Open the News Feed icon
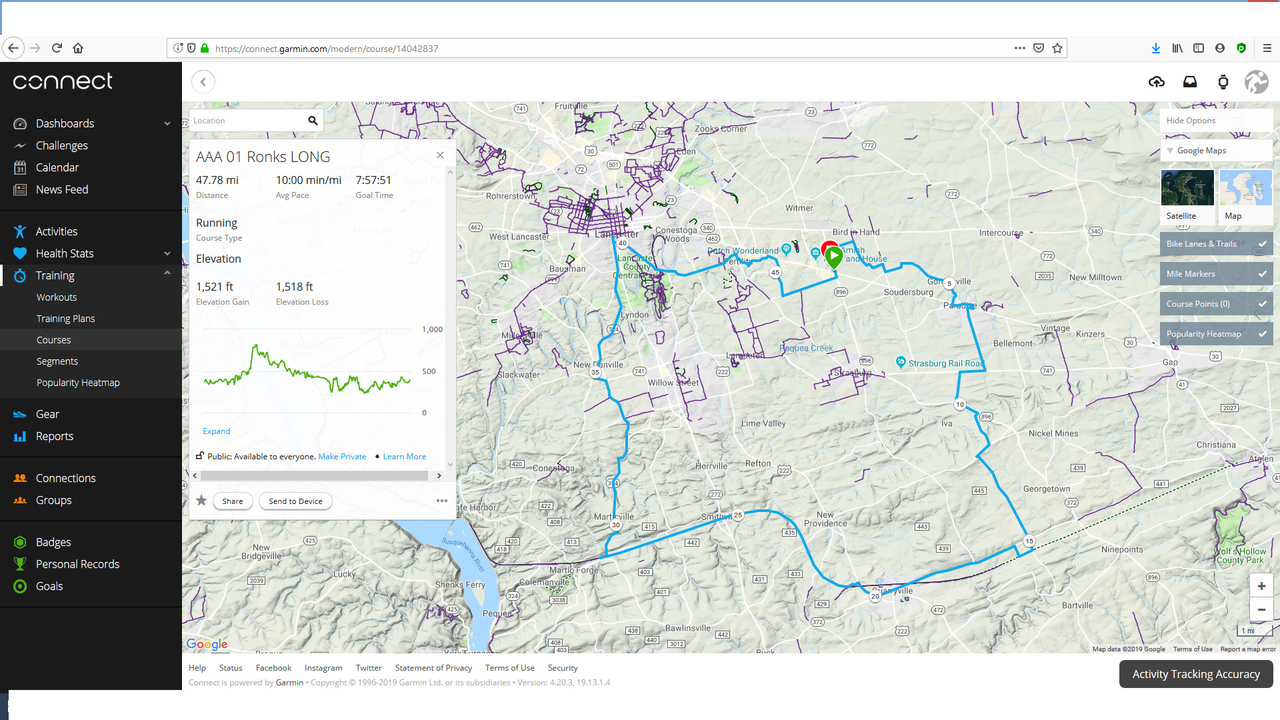Viewport: 1280px width, 720px height. (x=20, y=190)
